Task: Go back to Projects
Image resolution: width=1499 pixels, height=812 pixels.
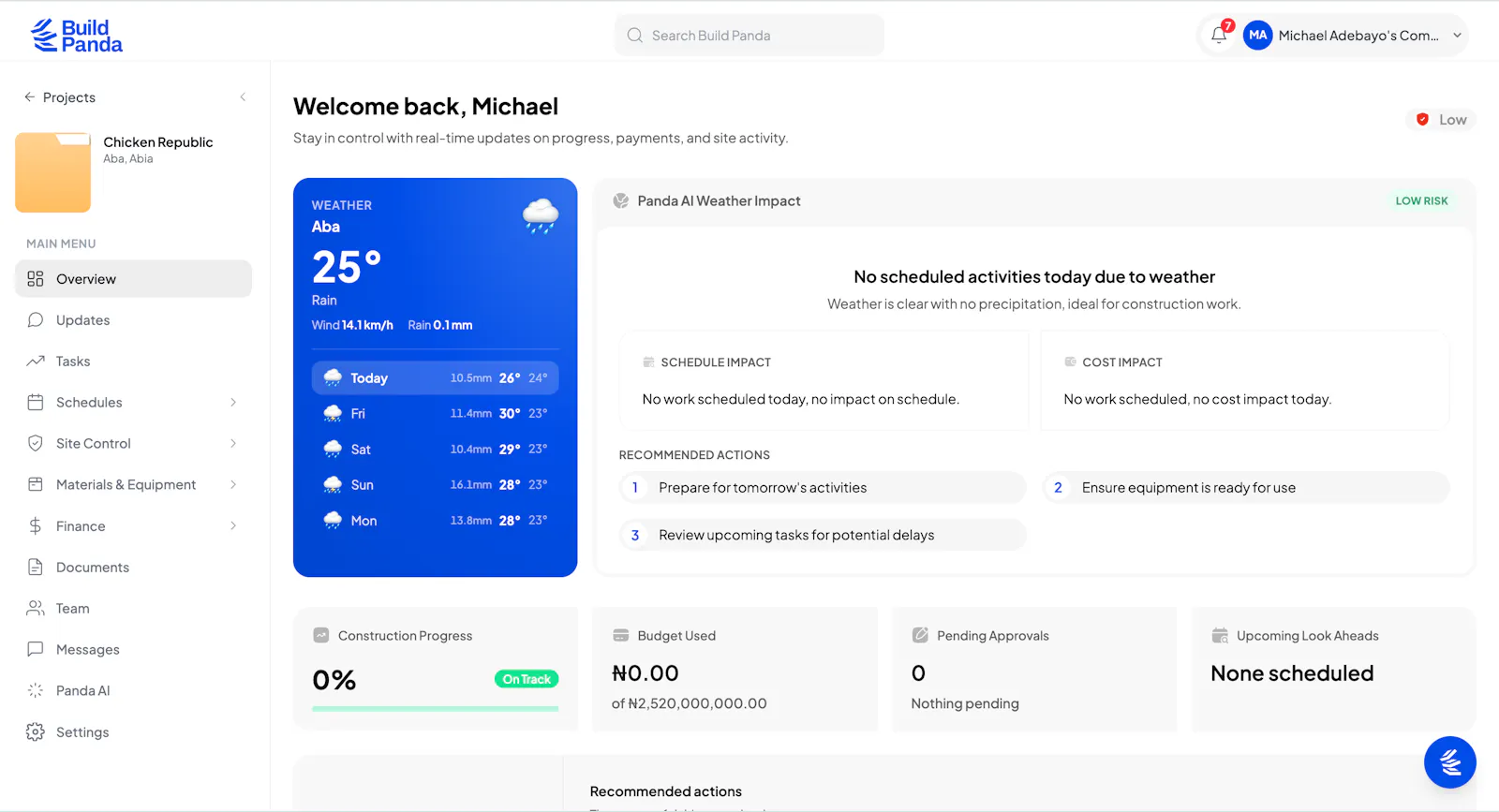Action: 59,97
